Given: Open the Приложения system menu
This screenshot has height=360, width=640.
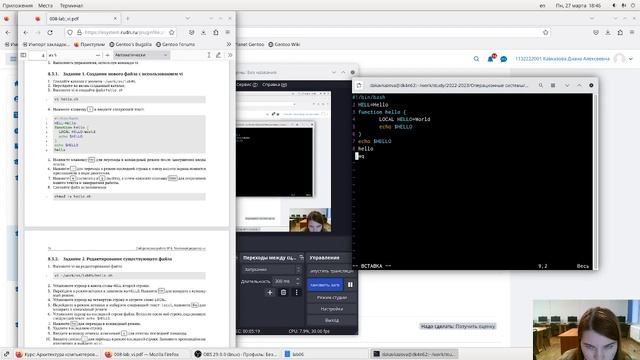Looking at the screenshot, I should pos(17,5).
